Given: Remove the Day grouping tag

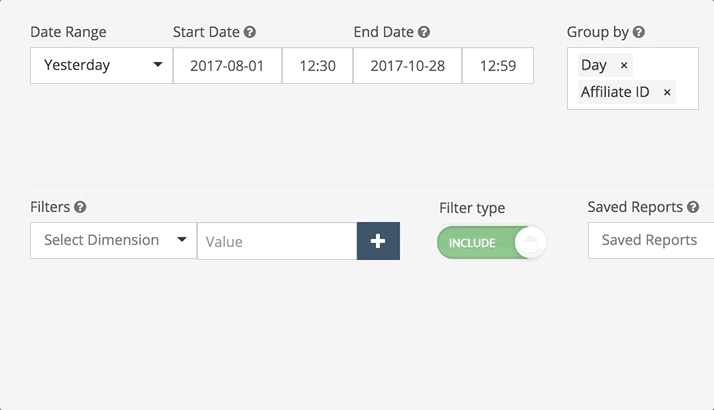Looking at the screenshot, I should pos(624,65).
